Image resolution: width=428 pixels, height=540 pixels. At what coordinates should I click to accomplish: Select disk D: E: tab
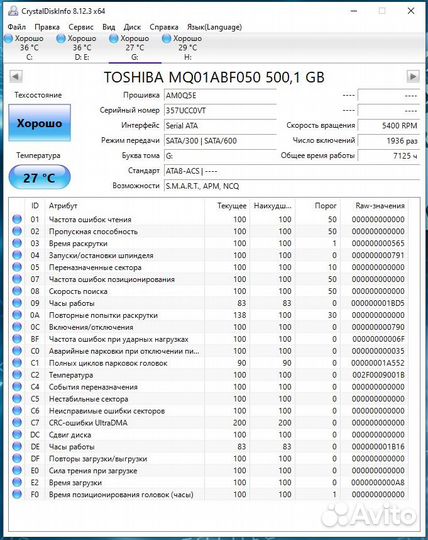tap(82, 48)
